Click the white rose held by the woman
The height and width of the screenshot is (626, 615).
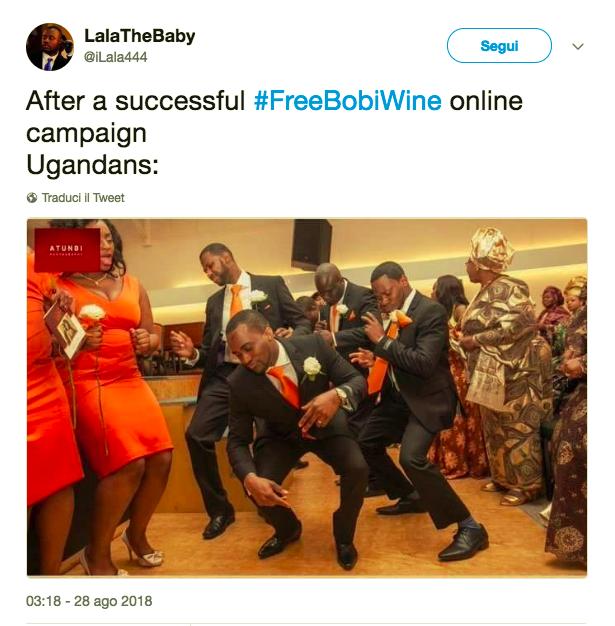pos(91,314)
